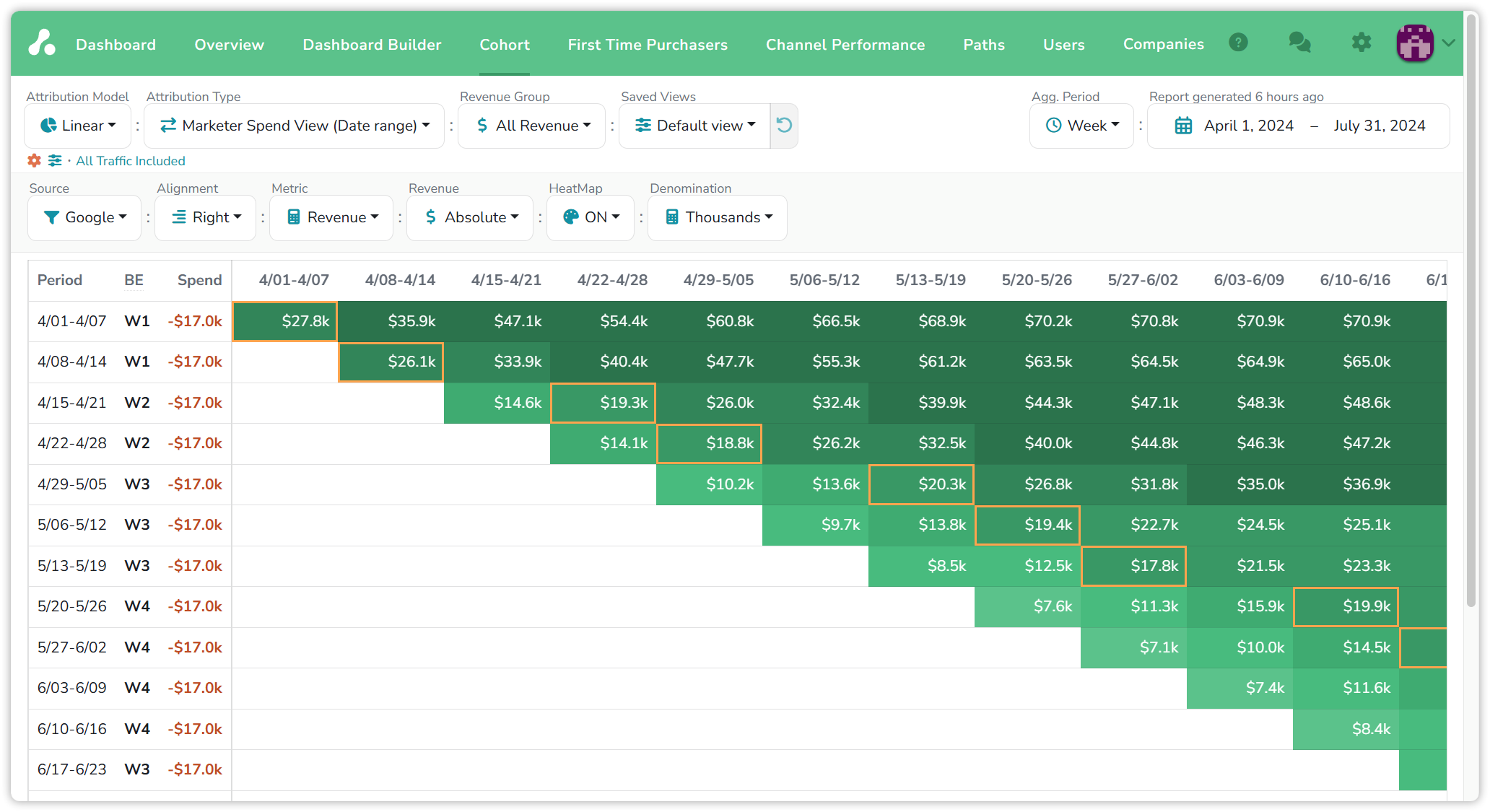1490x812 pixels.
Task: Open the Week aggregation period dropdown
Action: [x=1082, y=126]
